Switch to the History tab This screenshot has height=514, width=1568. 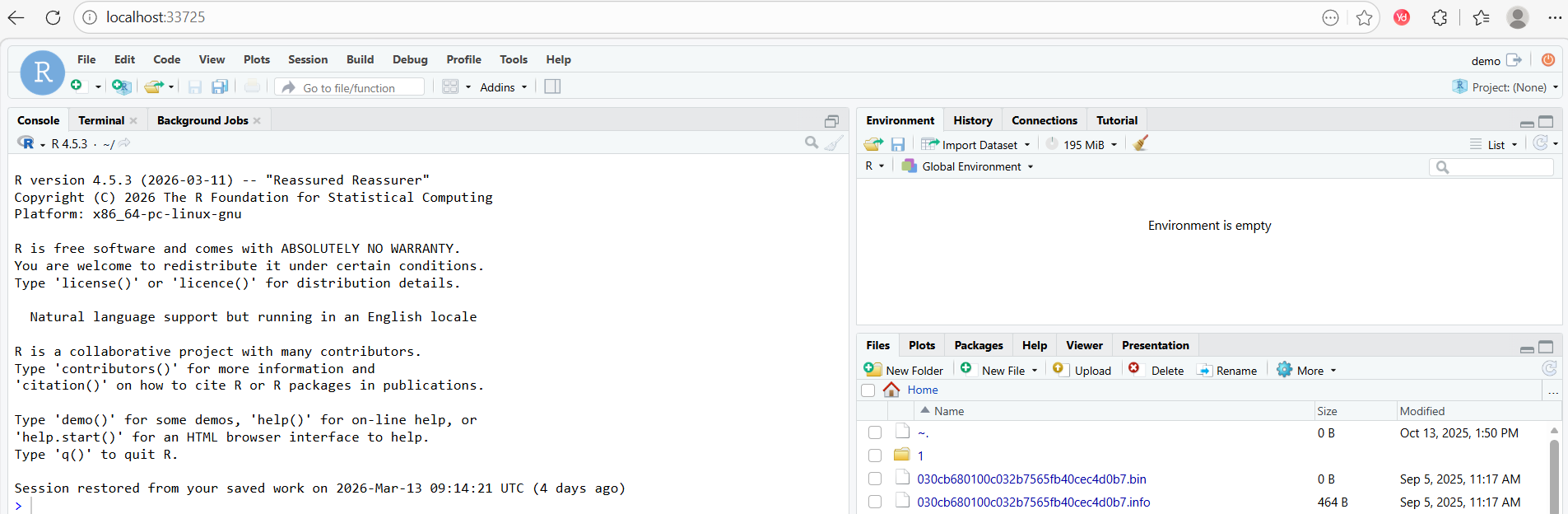point(973,120)
